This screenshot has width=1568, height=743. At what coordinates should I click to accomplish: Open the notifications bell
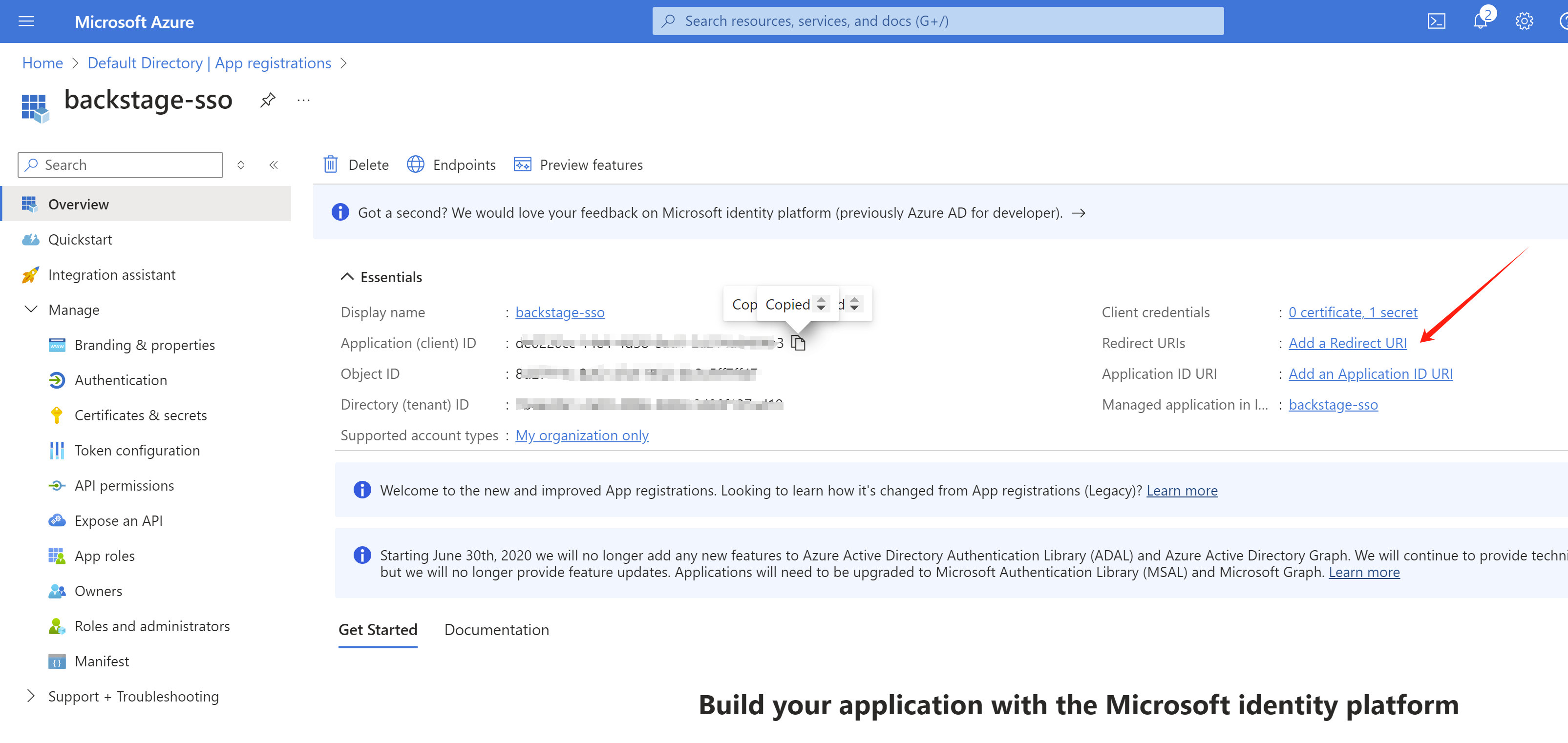point(1481,22)
